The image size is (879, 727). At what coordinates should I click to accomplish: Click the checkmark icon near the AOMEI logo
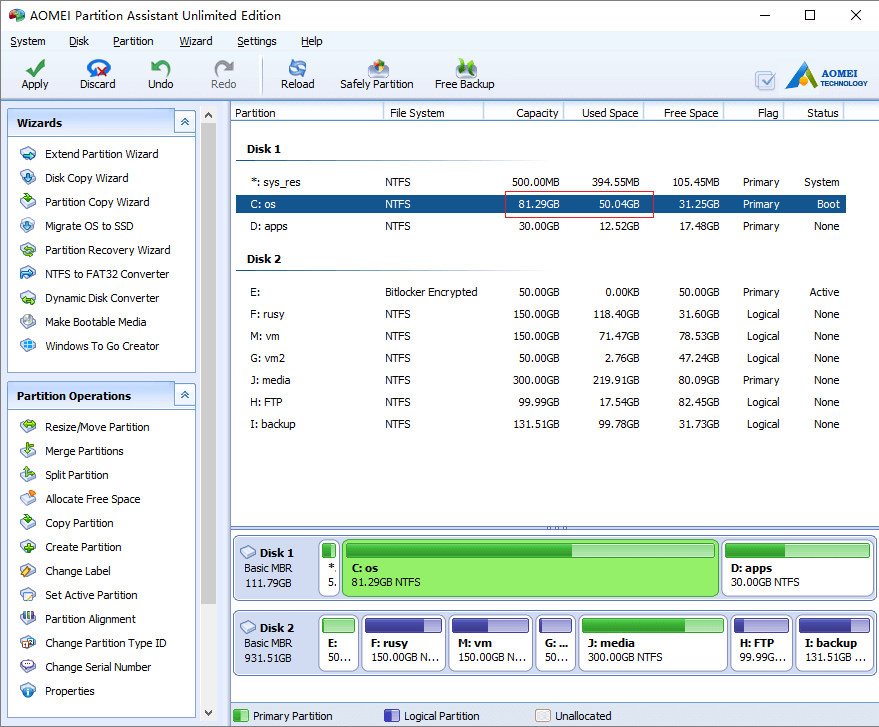point(765,82)
